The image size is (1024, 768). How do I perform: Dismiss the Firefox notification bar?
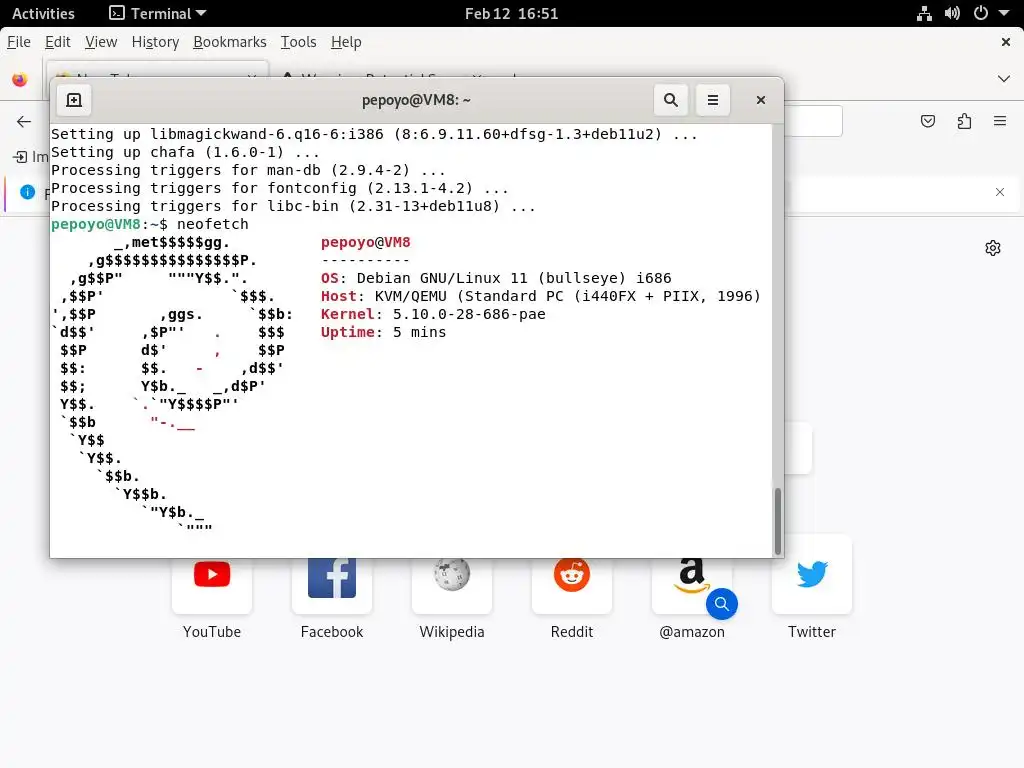point(1000,192)
